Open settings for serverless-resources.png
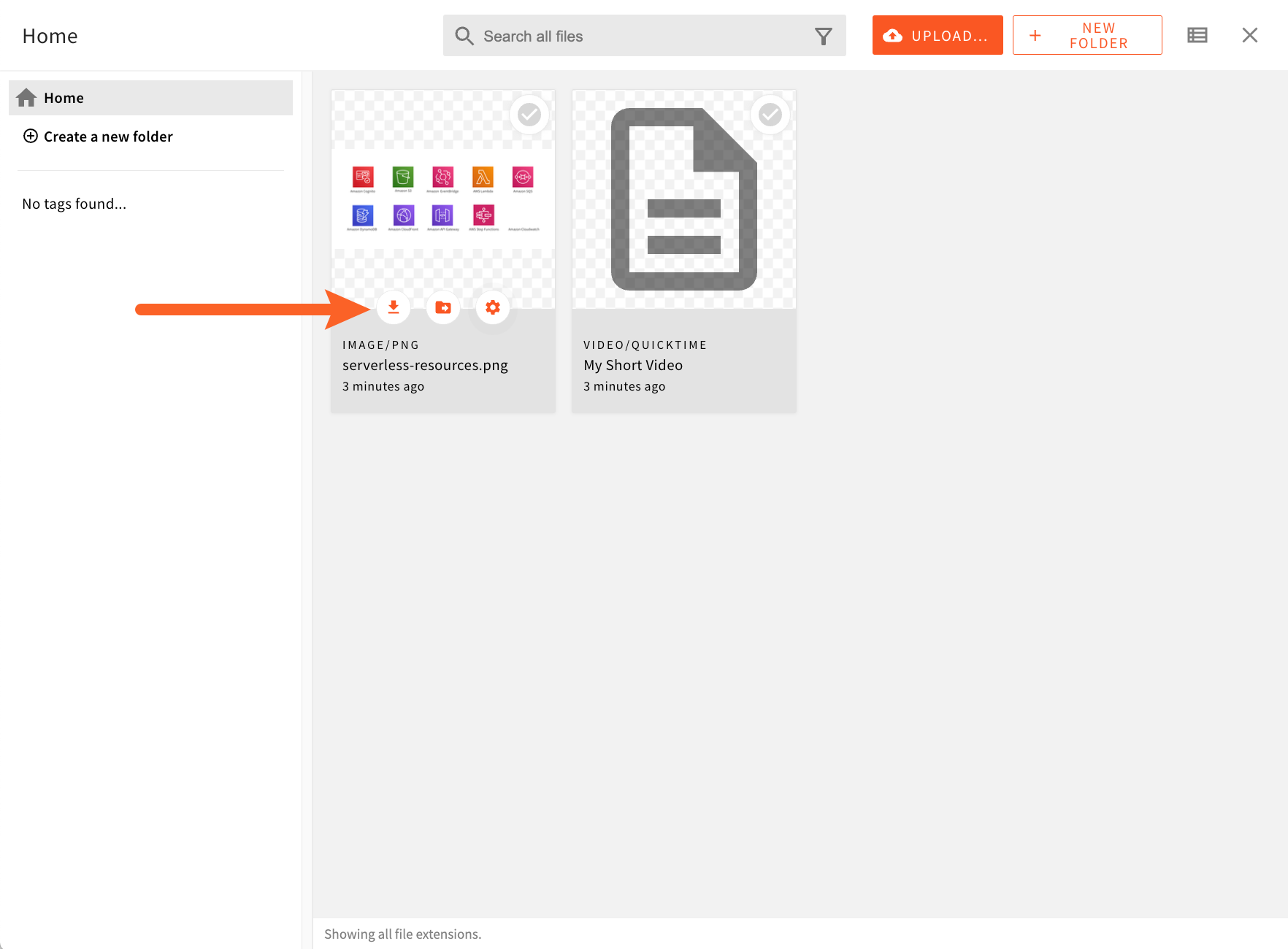The height and width of the screenshot is (949, 1288). pyautogui.click(x=492, y=307)
